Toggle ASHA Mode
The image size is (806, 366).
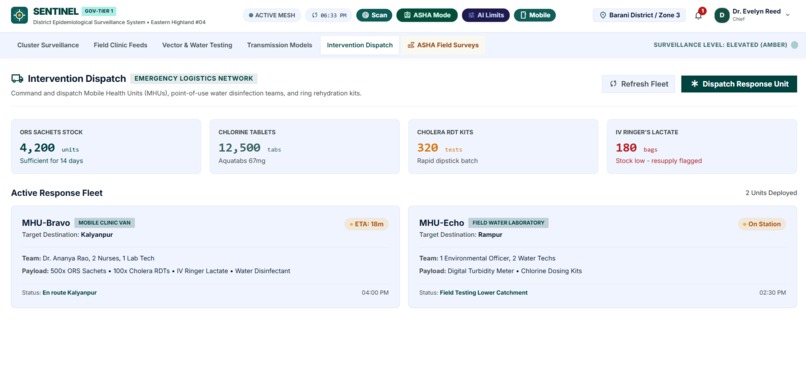427,15
